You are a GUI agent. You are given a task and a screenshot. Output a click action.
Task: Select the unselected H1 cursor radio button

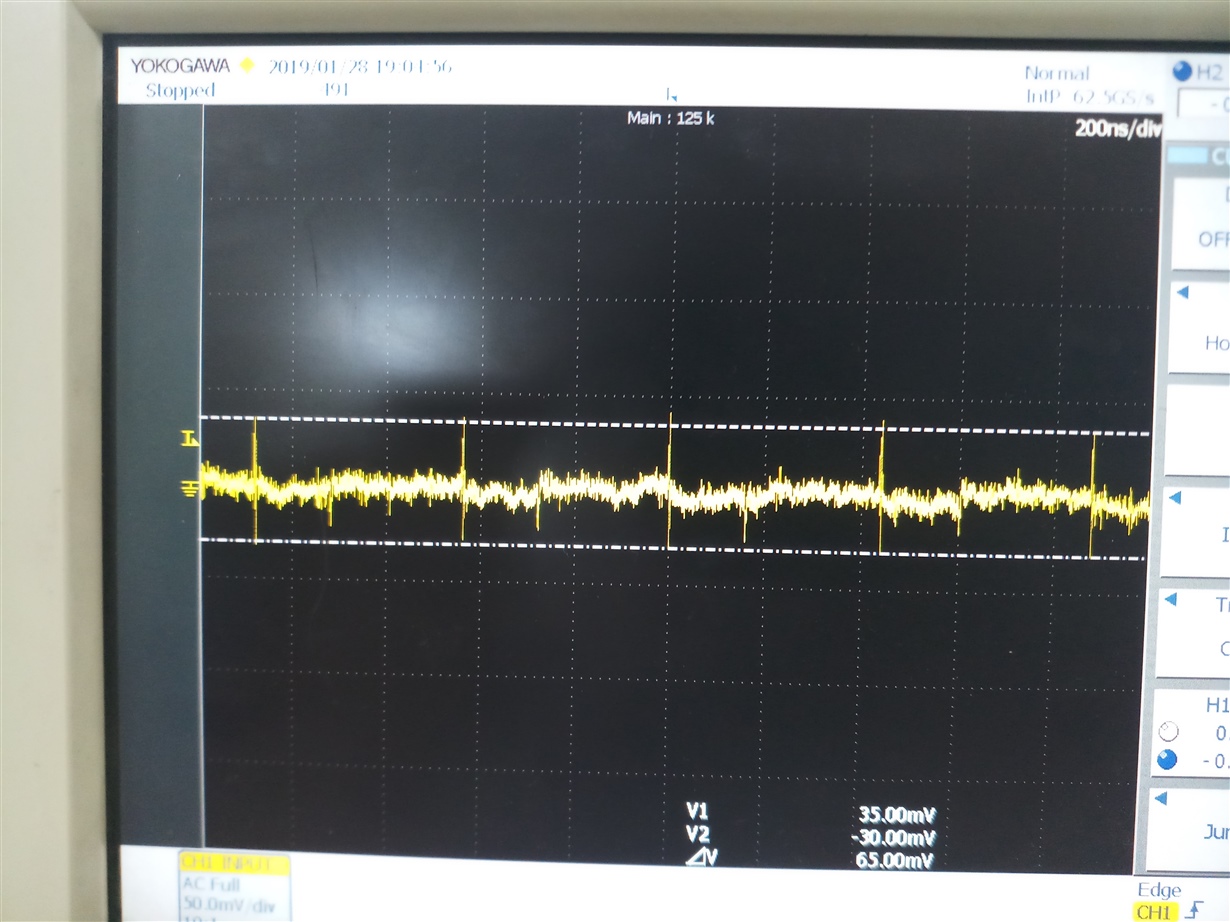(1166, 730)
